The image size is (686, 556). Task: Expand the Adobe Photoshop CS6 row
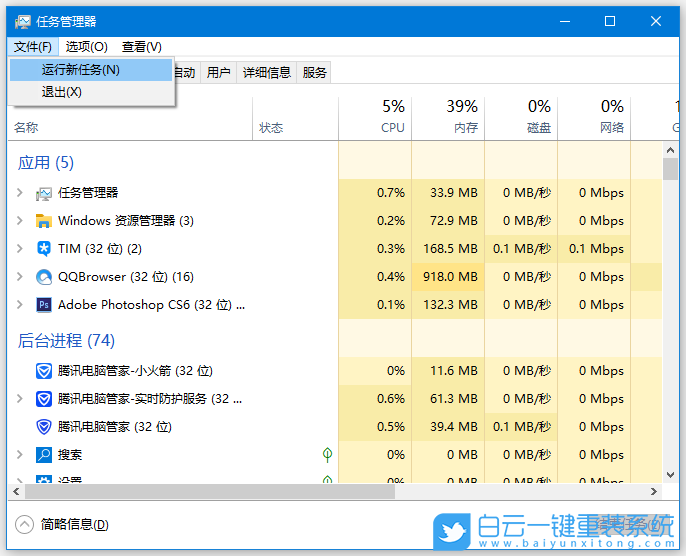click(x=19, y=304)
